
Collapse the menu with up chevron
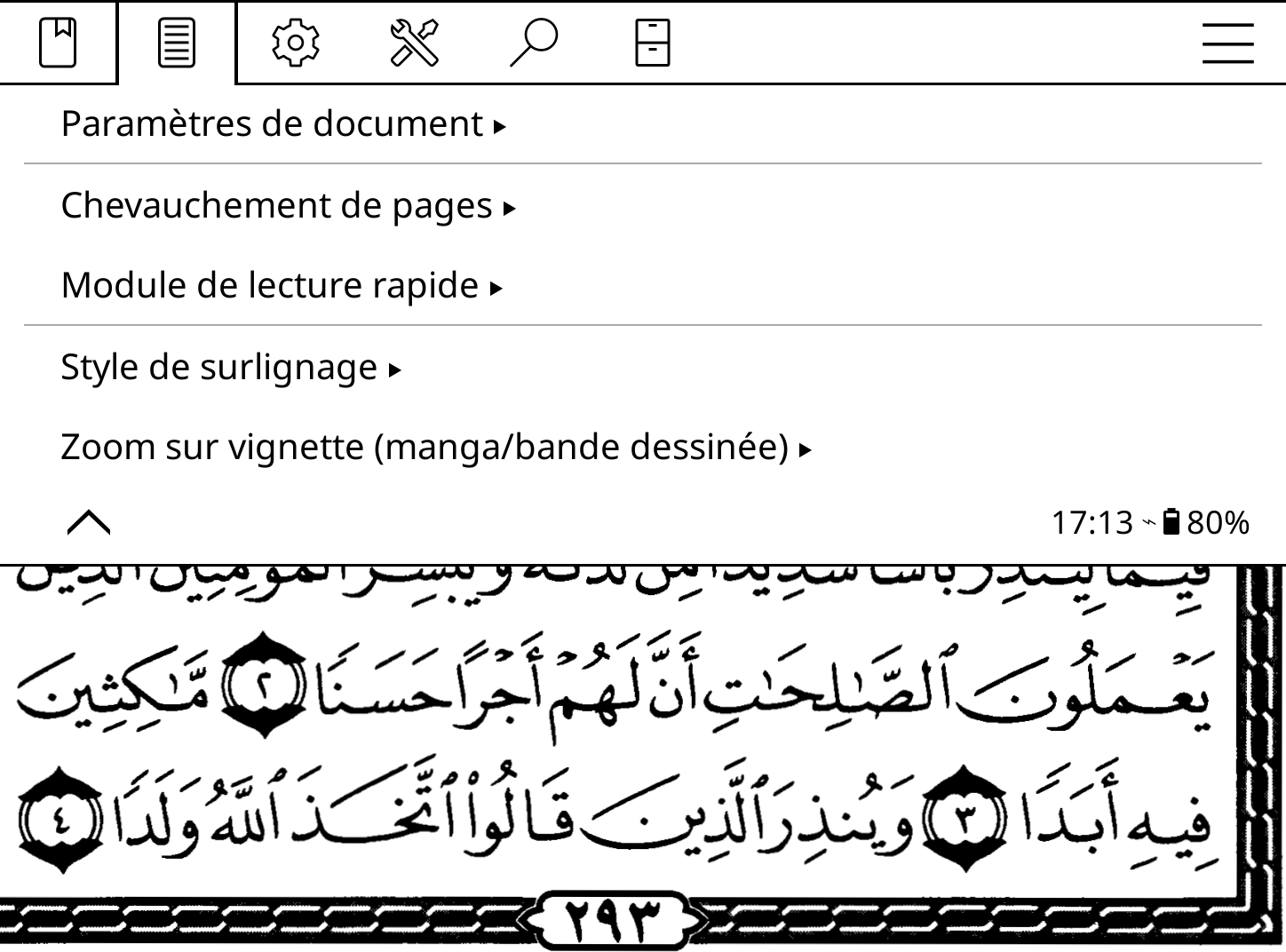89,523
